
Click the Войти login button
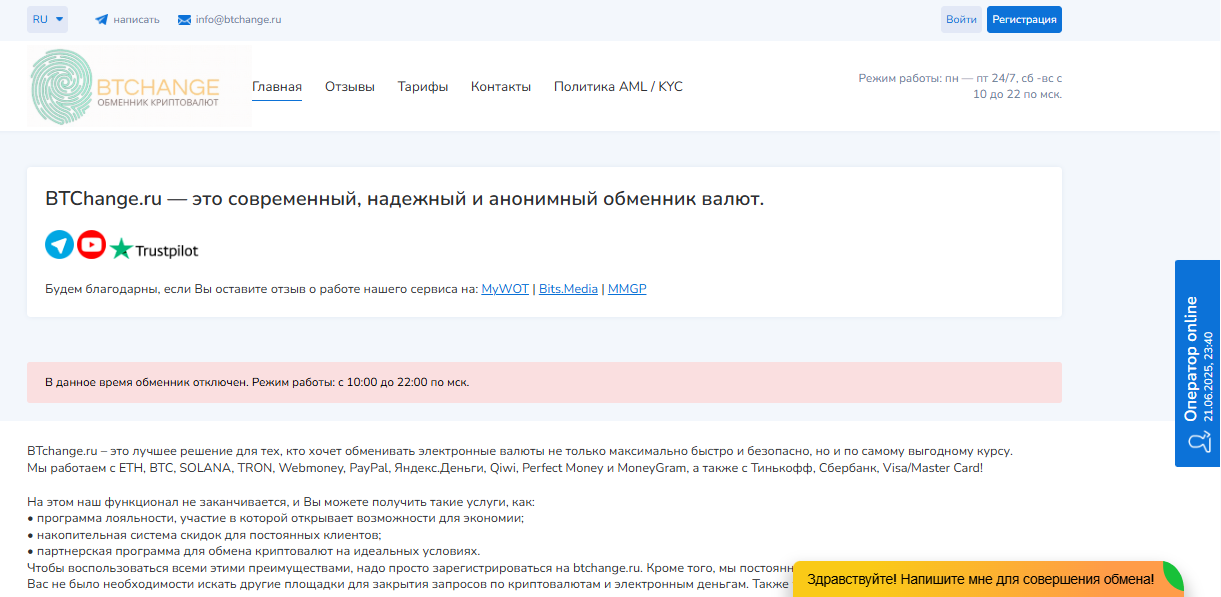pos(961,19)
